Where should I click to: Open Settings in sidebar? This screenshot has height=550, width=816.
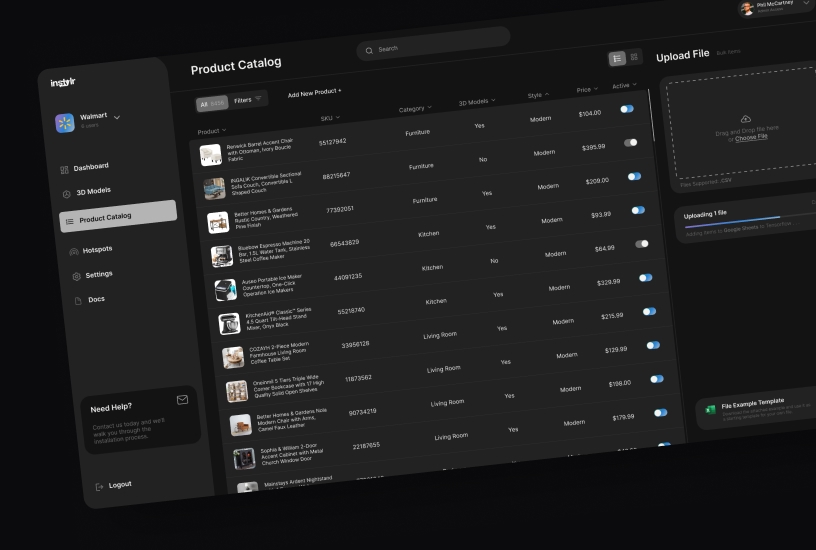pos(99,274)
